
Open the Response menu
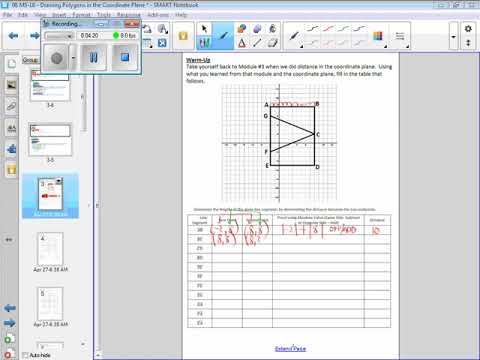[128, 15]
